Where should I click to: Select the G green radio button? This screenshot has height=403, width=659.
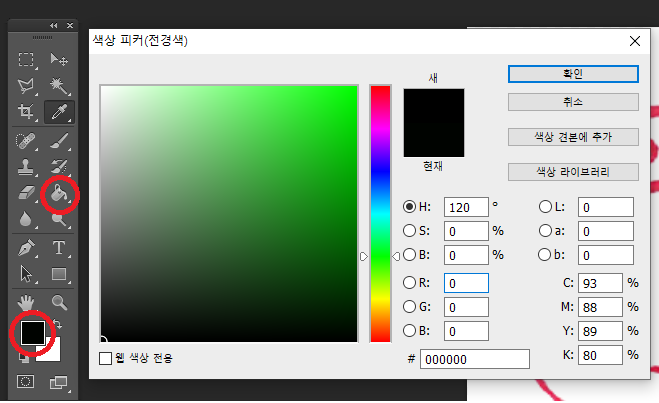point(409,307)
